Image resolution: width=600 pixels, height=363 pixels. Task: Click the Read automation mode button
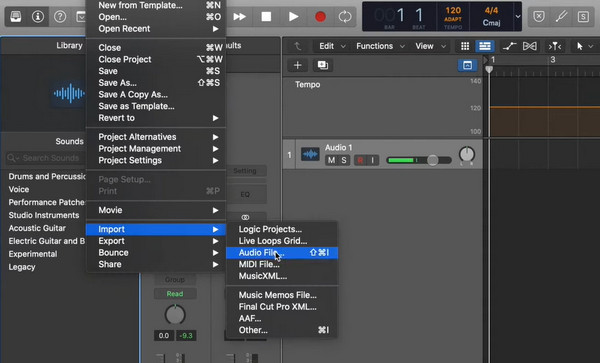(175, 294)
